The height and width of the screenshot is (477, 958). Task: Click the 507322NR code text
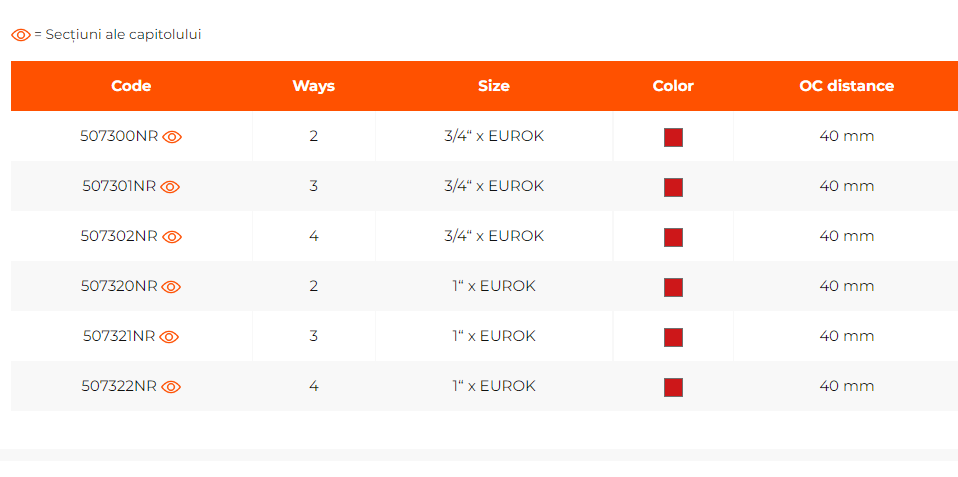point(119,387)
